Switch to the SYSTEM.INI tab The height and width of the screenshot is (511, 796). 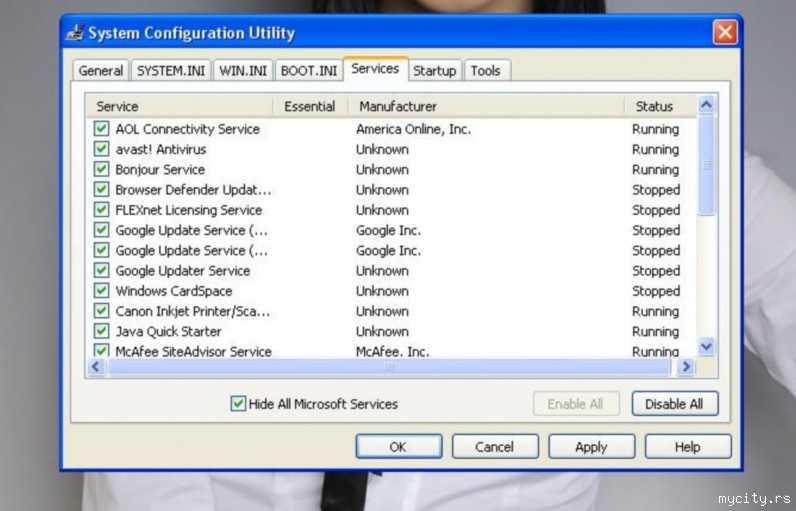click(x=171, y=71)
